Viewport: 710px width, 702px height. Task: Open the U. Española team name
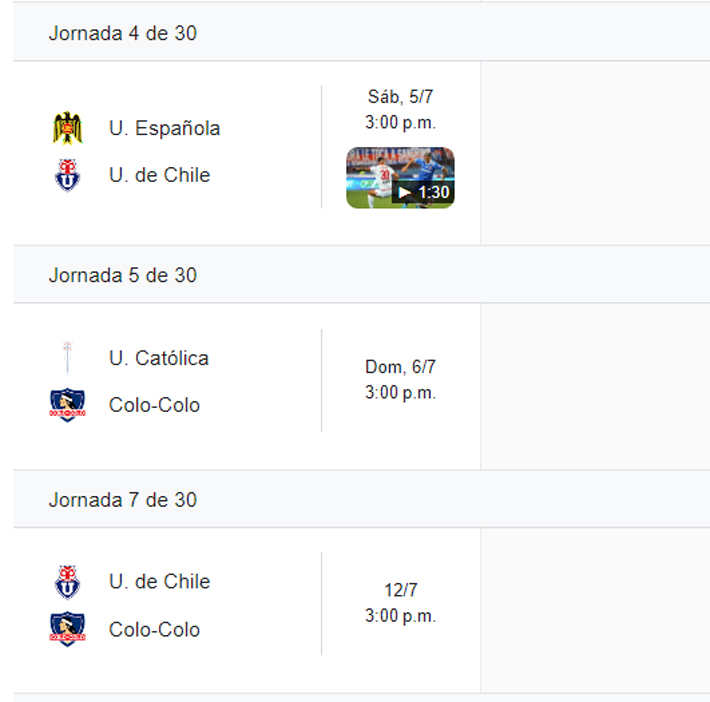point(164,128)
